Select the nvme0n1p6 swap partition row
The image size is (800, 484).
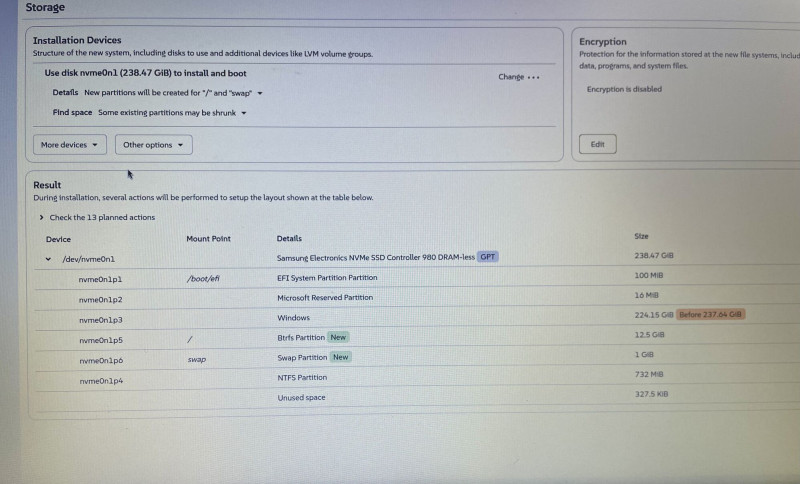pyautogui.click(x=101, y=360)
